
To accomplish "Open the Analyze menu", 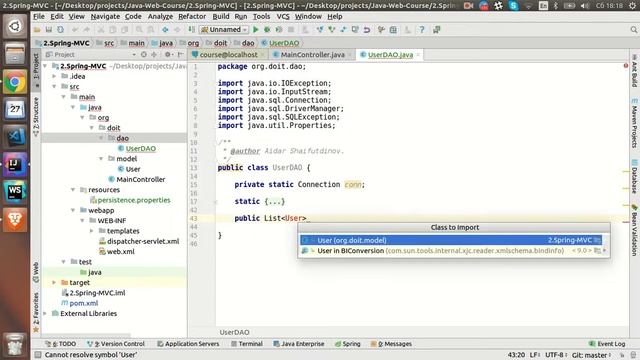I will [160, 16].
